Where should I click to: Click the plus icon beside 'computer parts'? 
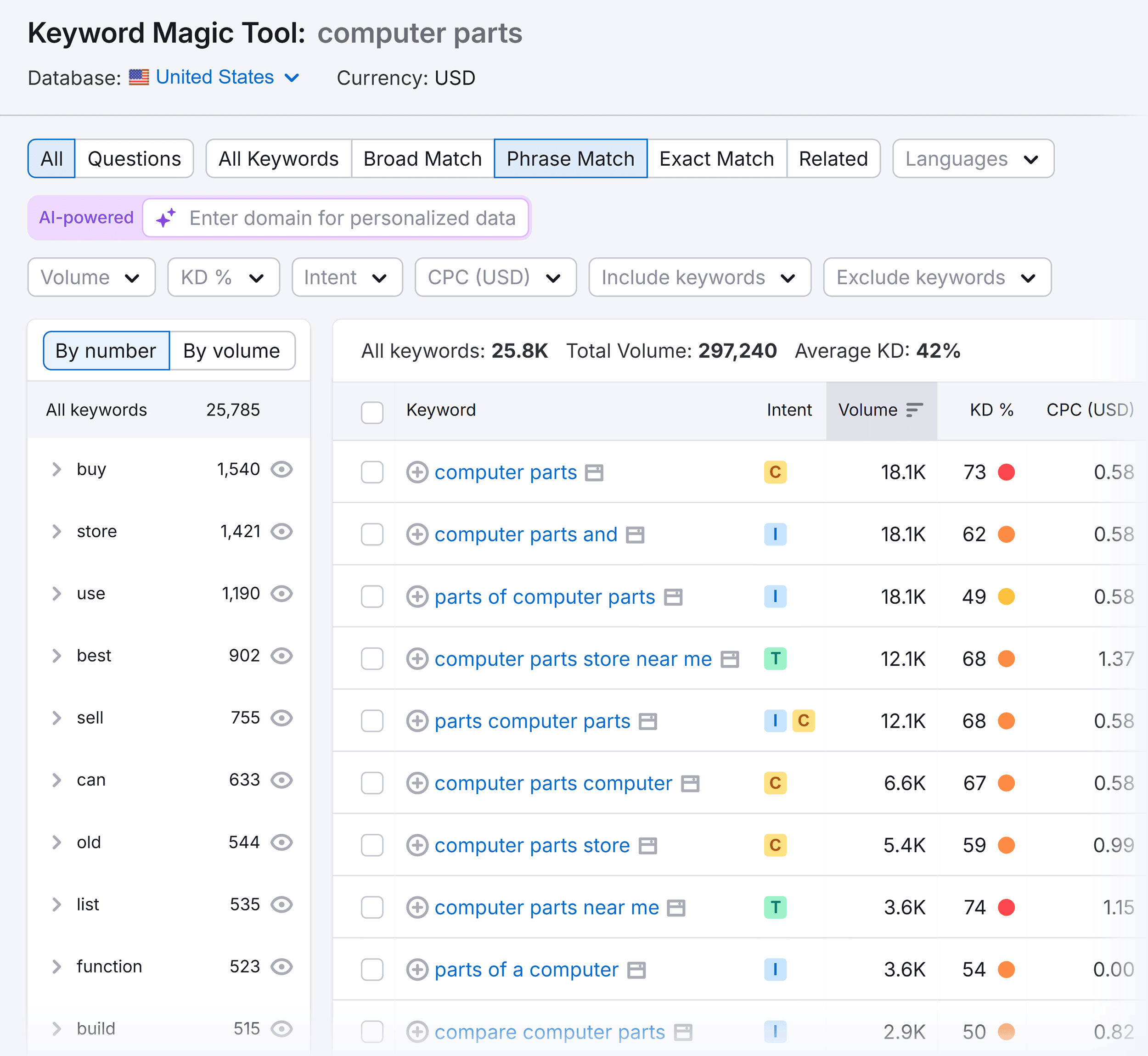click(417, 472)
